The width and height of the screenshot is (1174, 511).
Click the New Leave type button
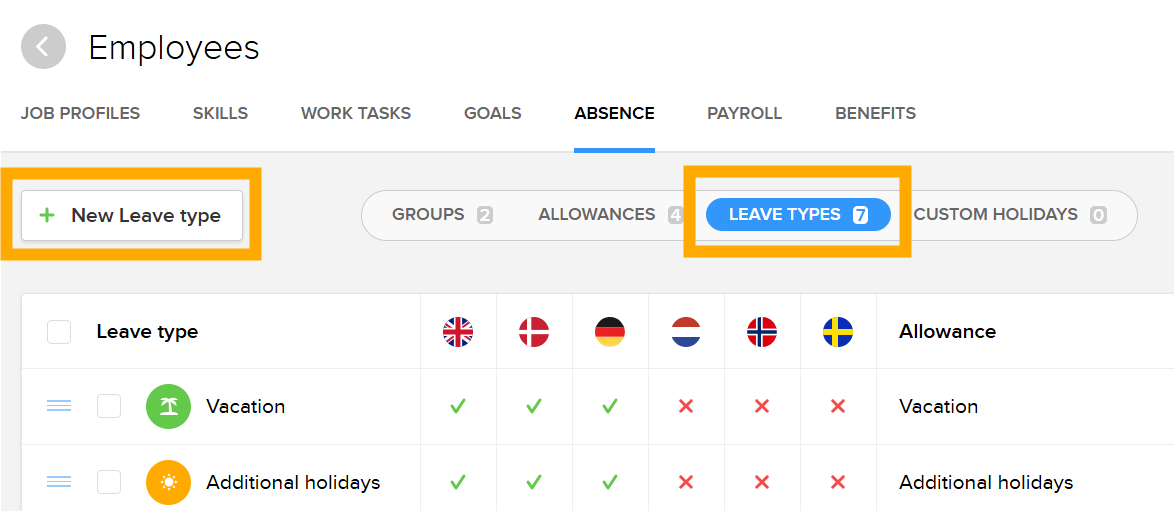132,215
